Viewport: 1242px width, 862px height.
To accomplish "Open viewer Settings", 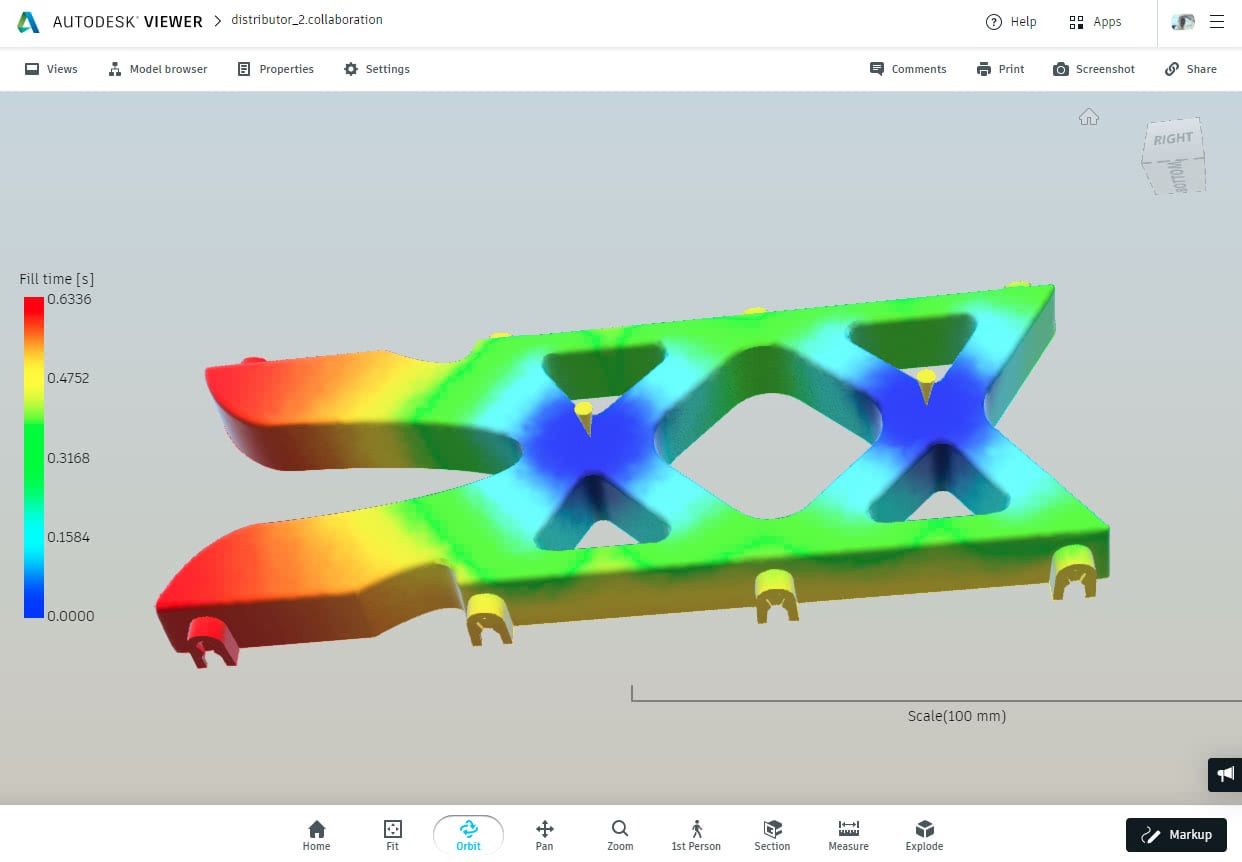I will click(x=376, y=69).
